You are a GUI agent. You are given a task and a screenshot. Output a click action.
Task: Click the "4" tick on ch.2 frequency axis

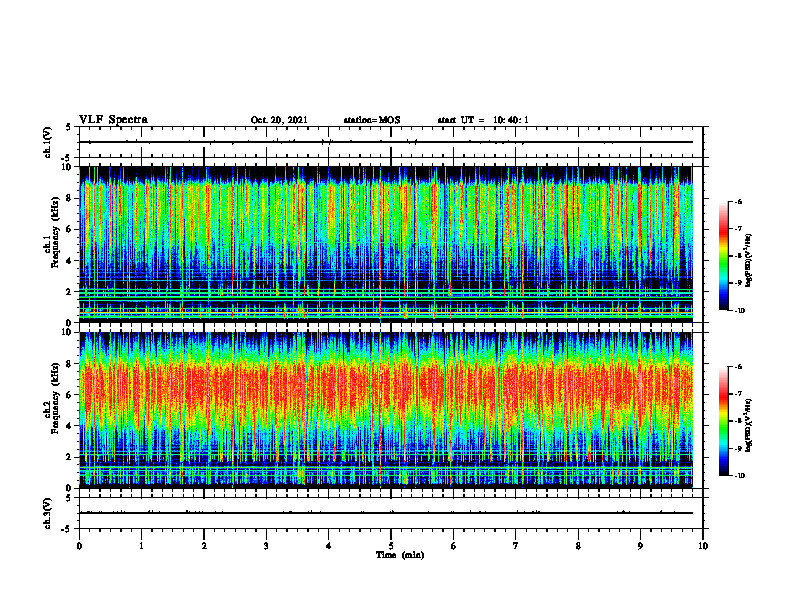(x=69, y=426)
